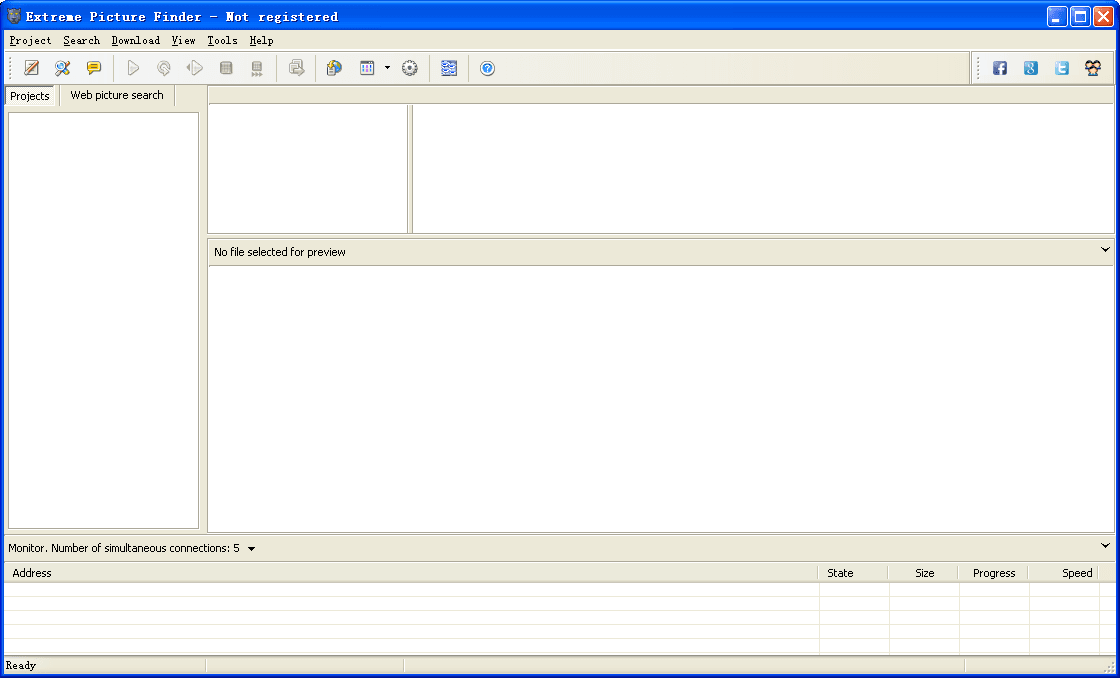Open the Download menu
Screen dimensions: 1120x678
pyautogui.click(x=136, y=41)
